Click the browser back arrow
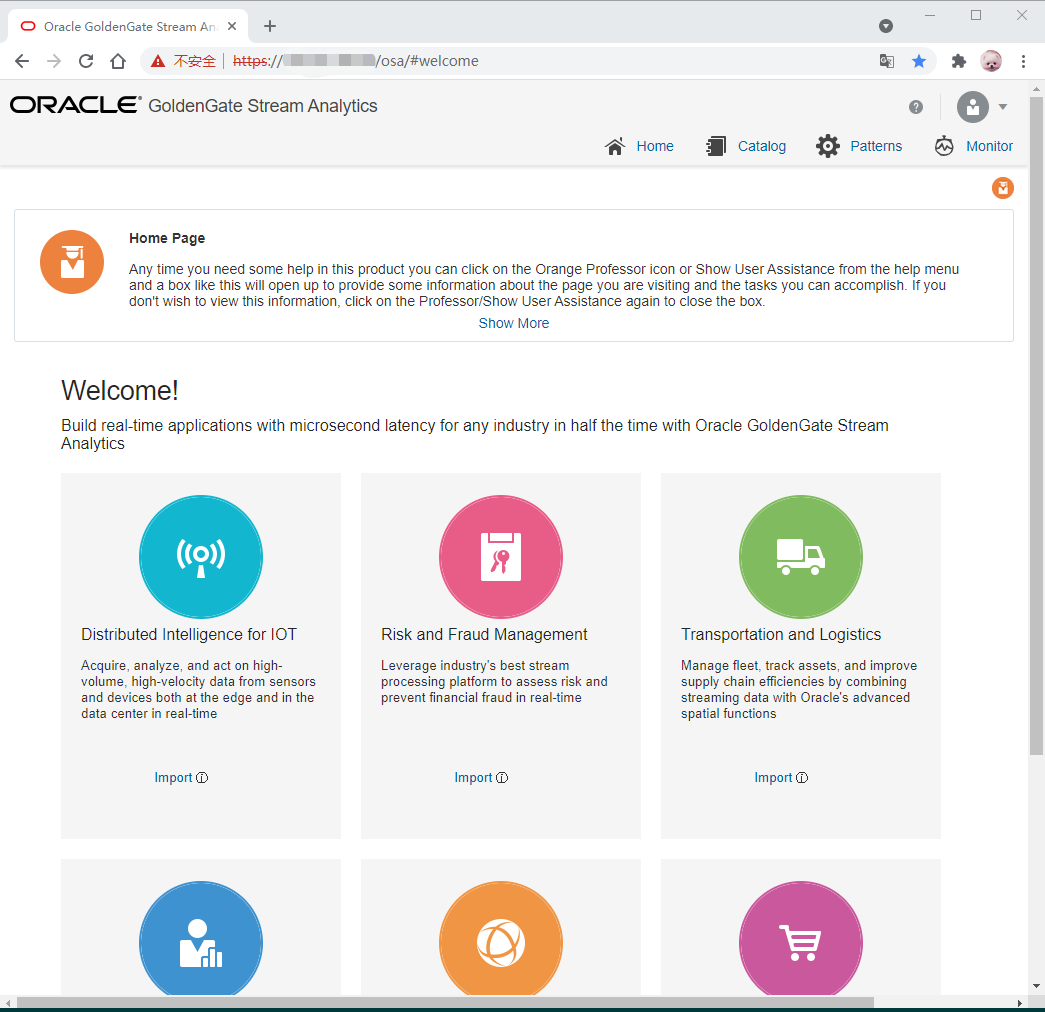This screenshot has height=1012, width=1045. (x=22, y=61)
